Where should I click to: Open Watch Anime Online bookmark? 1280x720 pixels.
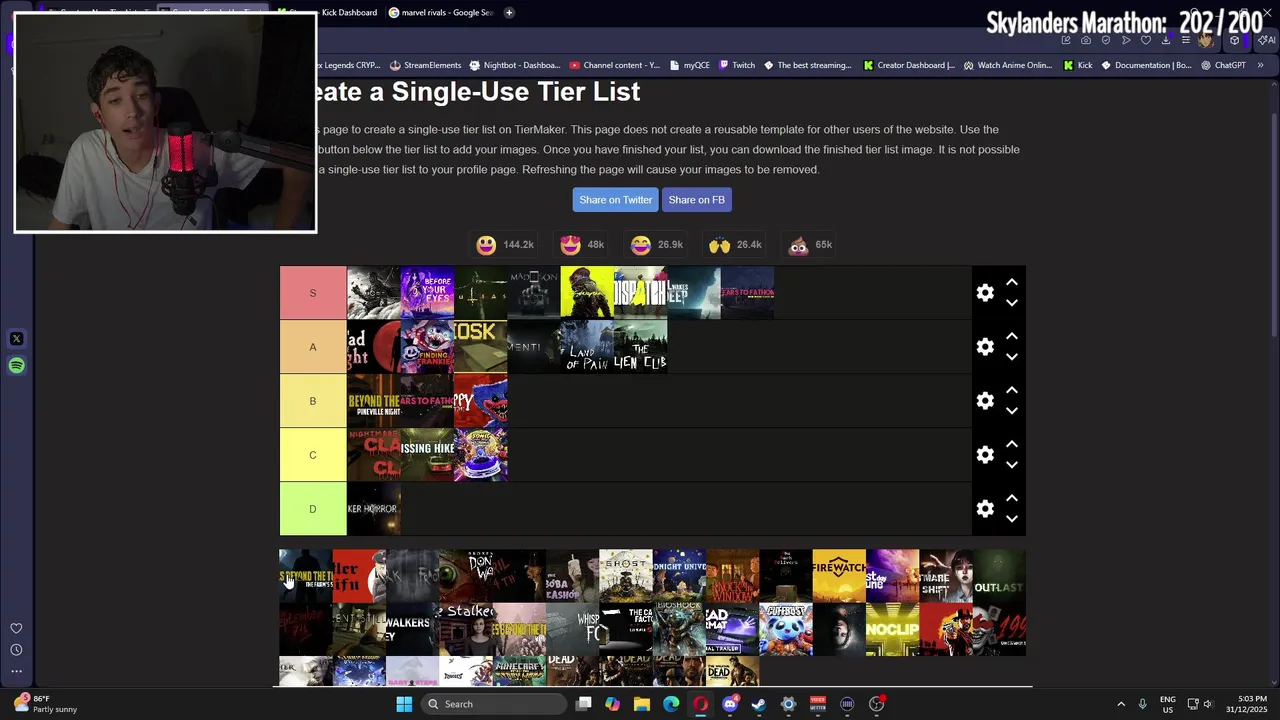pos(1008,65)
